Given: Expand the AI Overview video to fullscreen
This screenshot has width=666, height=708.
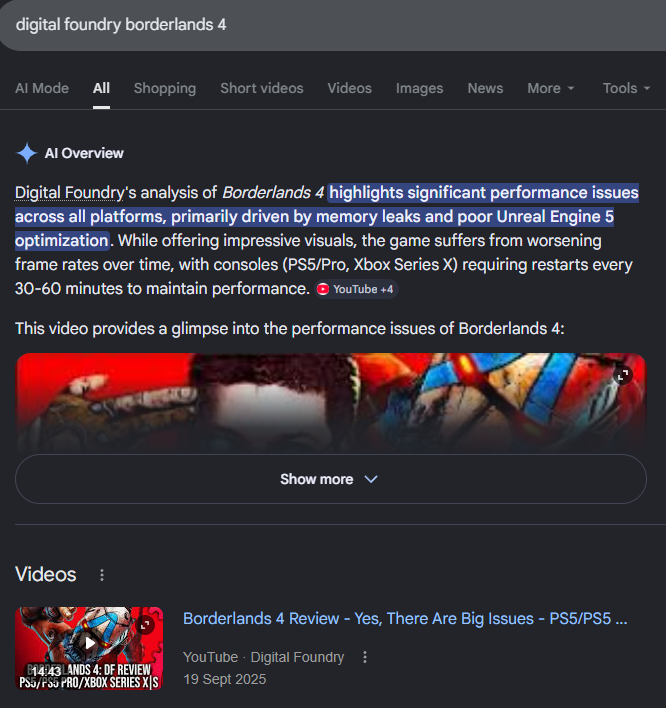Looking at the screenshot, I should click(623, 375).
